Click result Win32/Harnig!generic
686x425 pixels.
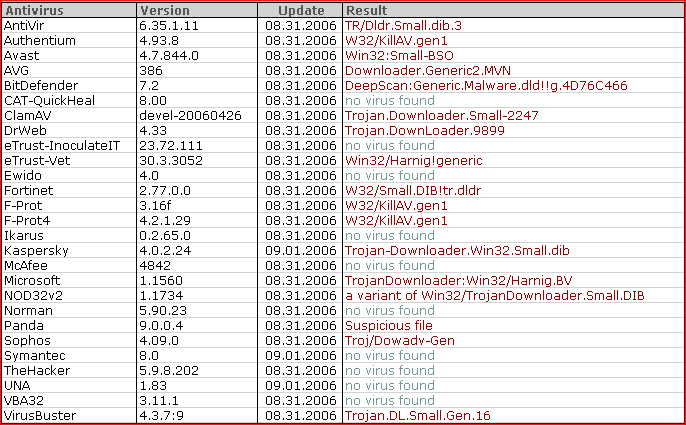[414, 161]
